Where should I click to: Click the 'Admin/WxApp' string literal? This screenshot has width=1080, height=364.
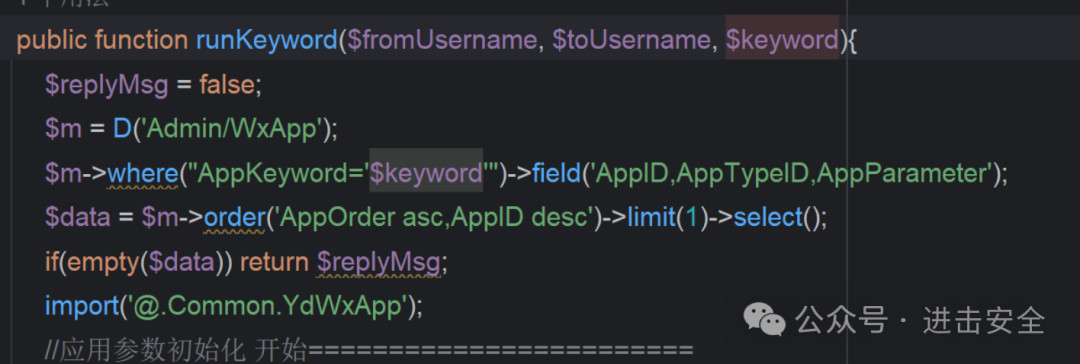point(231,129)
